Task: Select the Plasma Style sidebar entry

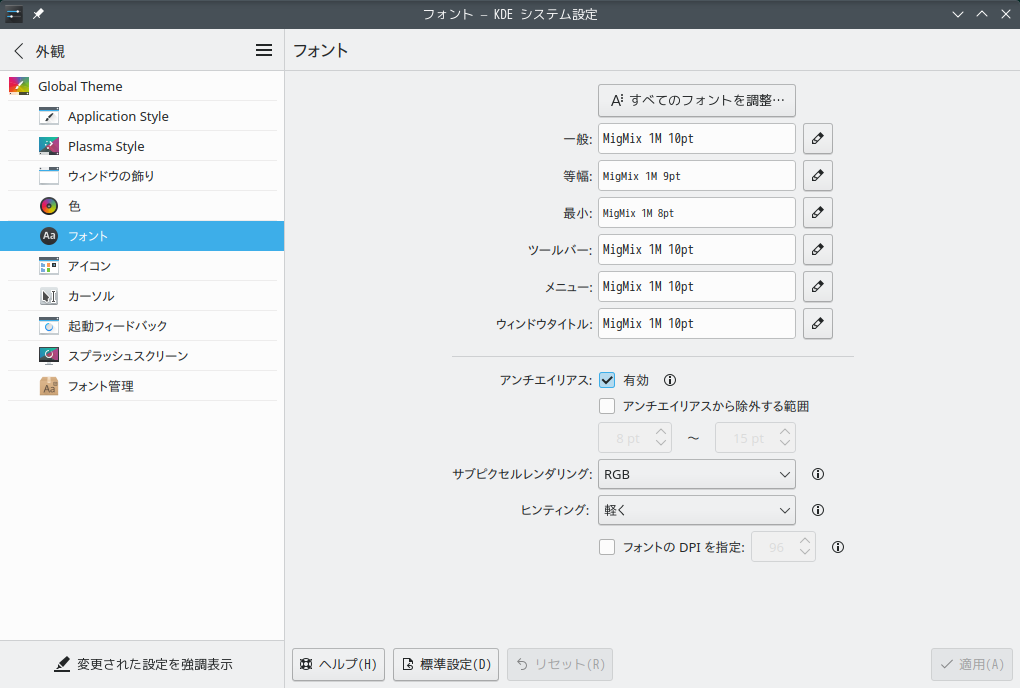Action: click(142, 146)
